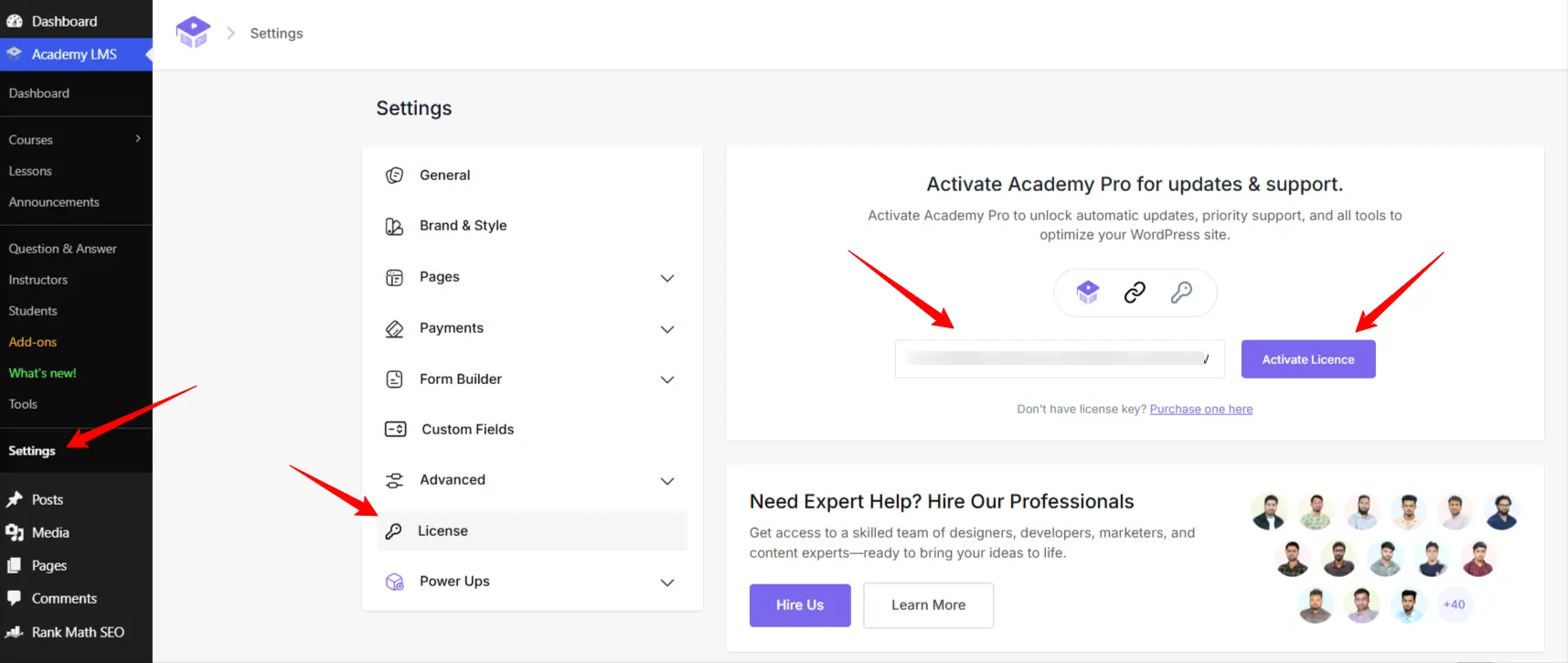Screen dimensions: 1568x663
Task: Click the Academy LMS sidebar icon
Action: (15, 54)
